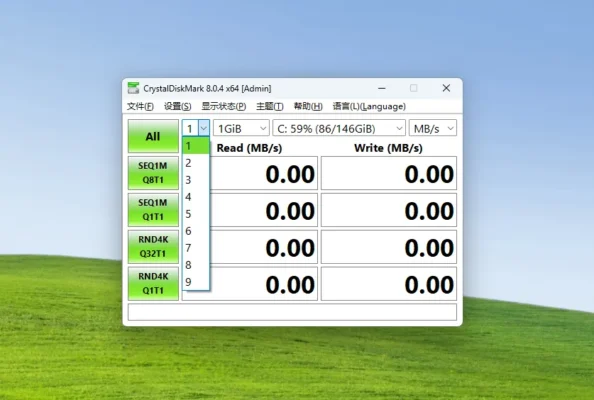This screenshot has height=400, width=594.
Task: Select test count 5 in list
Action: [195, 214]
